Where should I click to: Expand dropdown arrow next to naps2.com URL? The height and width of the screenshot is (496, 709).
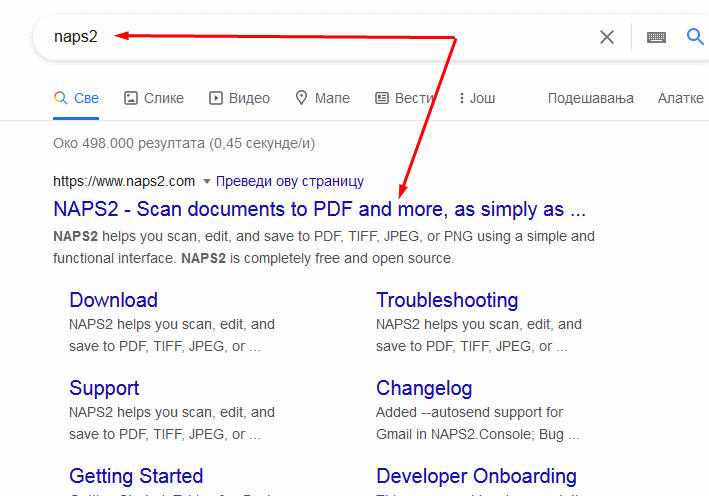coord(207,182)
